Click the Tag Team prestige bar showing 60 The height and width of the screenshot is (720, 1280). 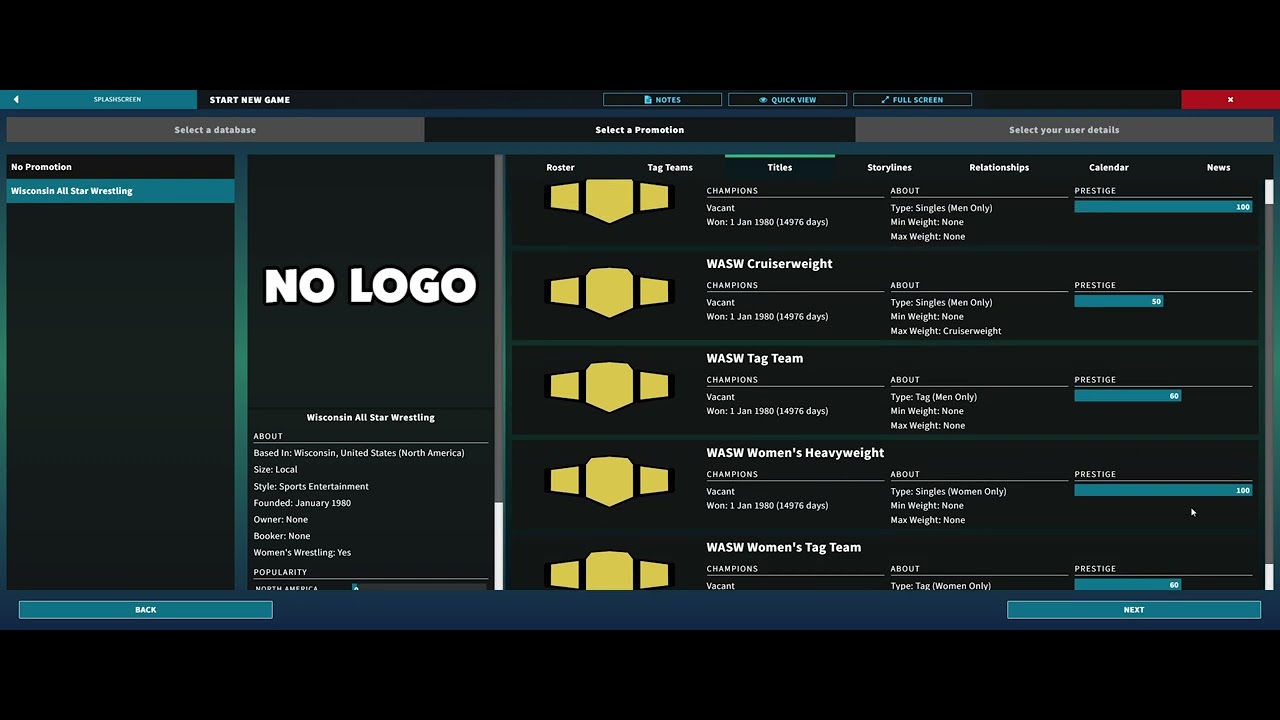1128,396
